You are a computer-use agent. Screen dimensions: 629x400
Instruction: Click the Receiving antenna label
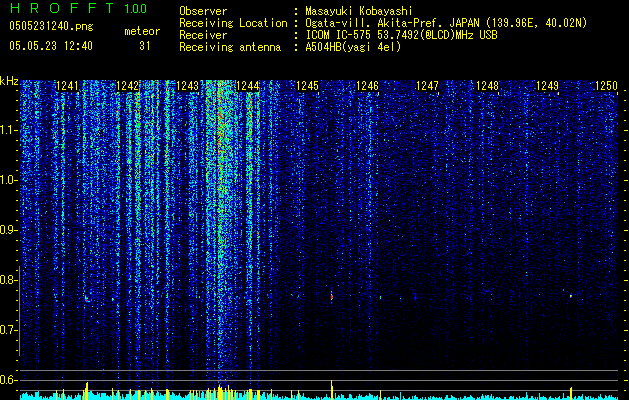[230, 47]
